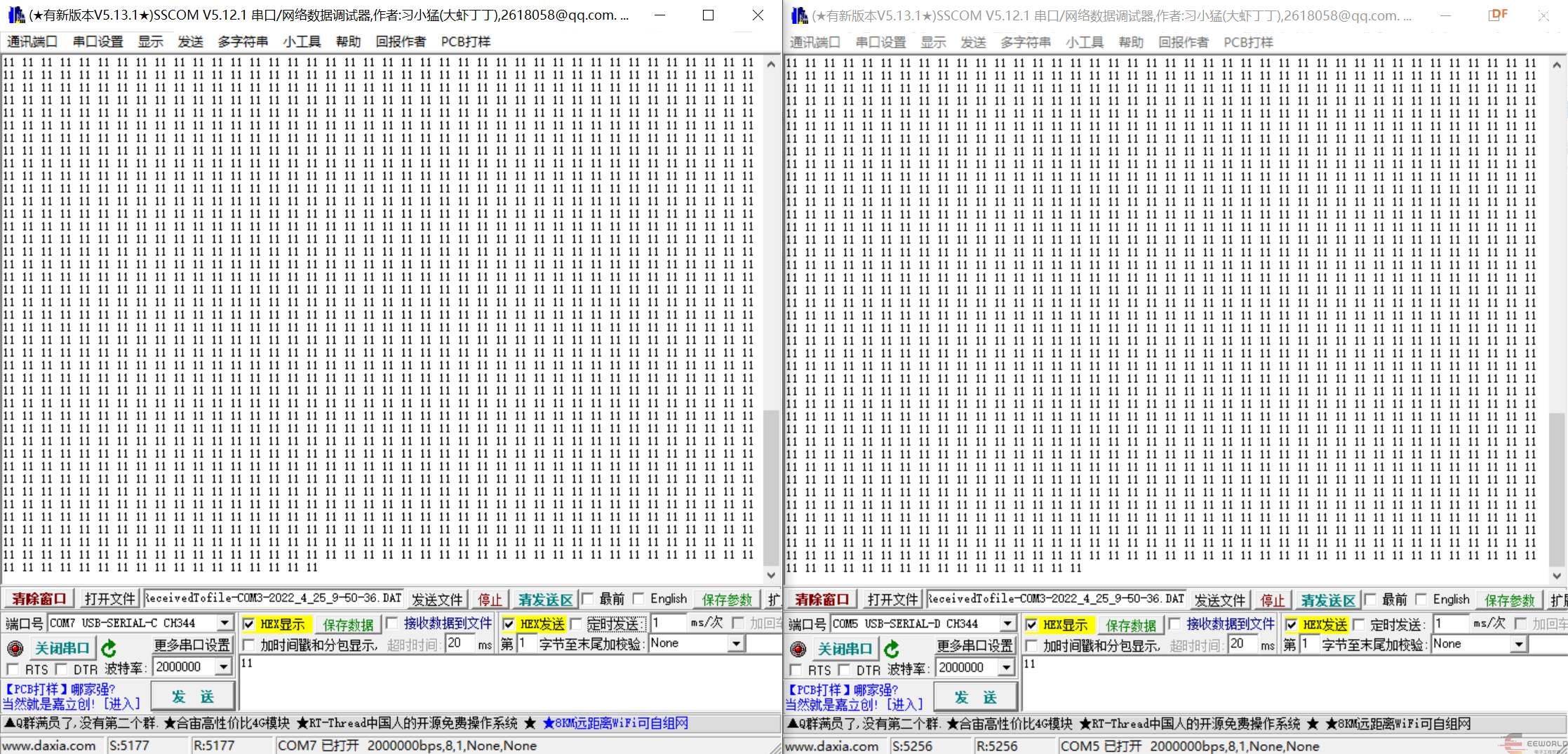This screenshot has height=754, width=1568.
Task: Click 关闭串口 button in right window
Action: click(x=845, y=649)
